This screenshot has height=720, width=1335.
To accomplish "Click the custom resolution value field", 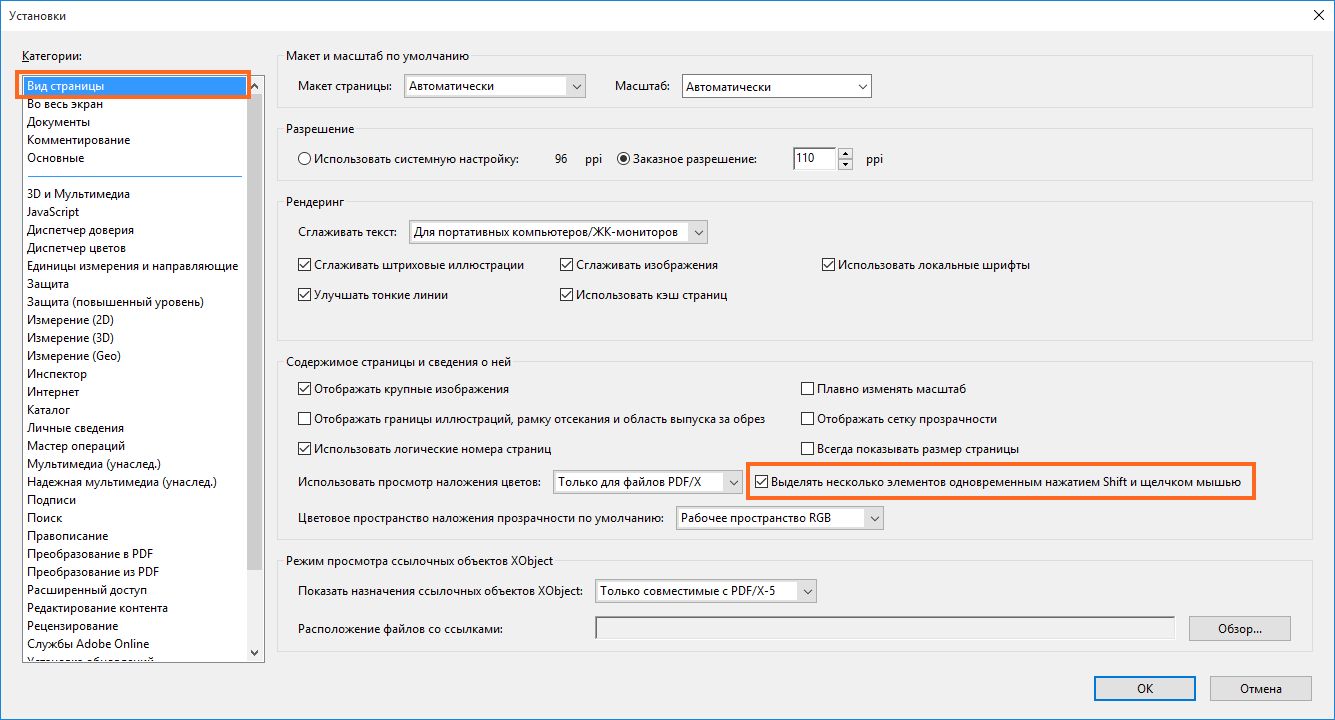I will click(814, 158).
